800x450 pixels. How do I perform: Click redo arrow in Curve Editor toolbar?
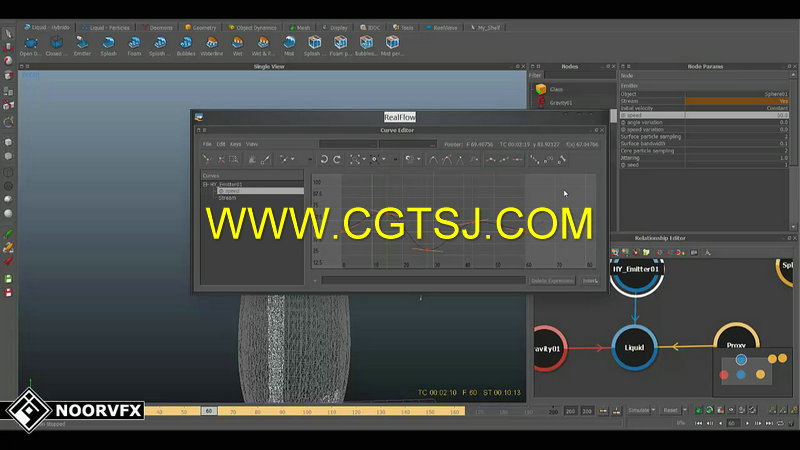click(x=337, y=160)
